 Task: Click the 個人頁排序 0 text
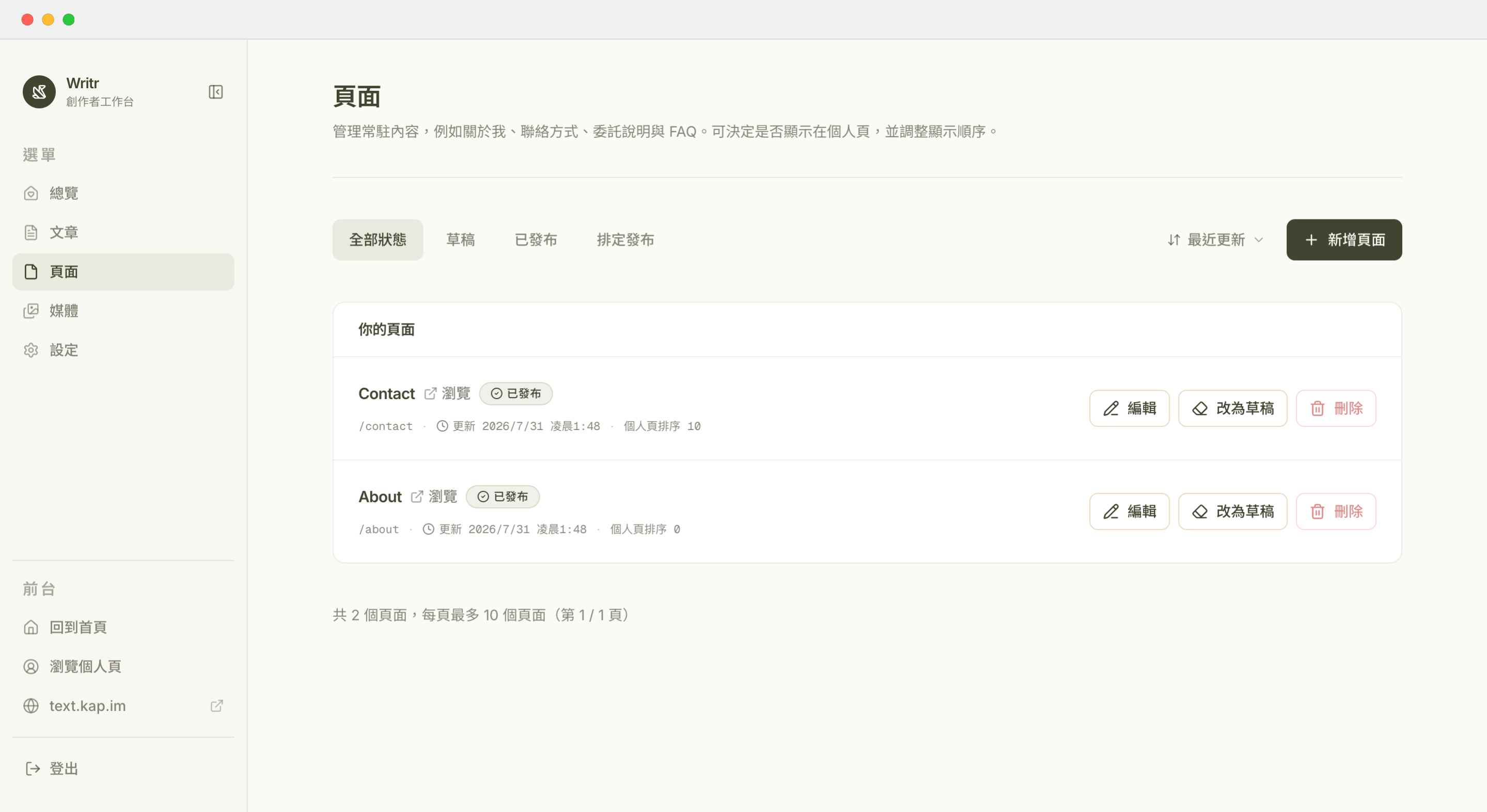(646, 529)
